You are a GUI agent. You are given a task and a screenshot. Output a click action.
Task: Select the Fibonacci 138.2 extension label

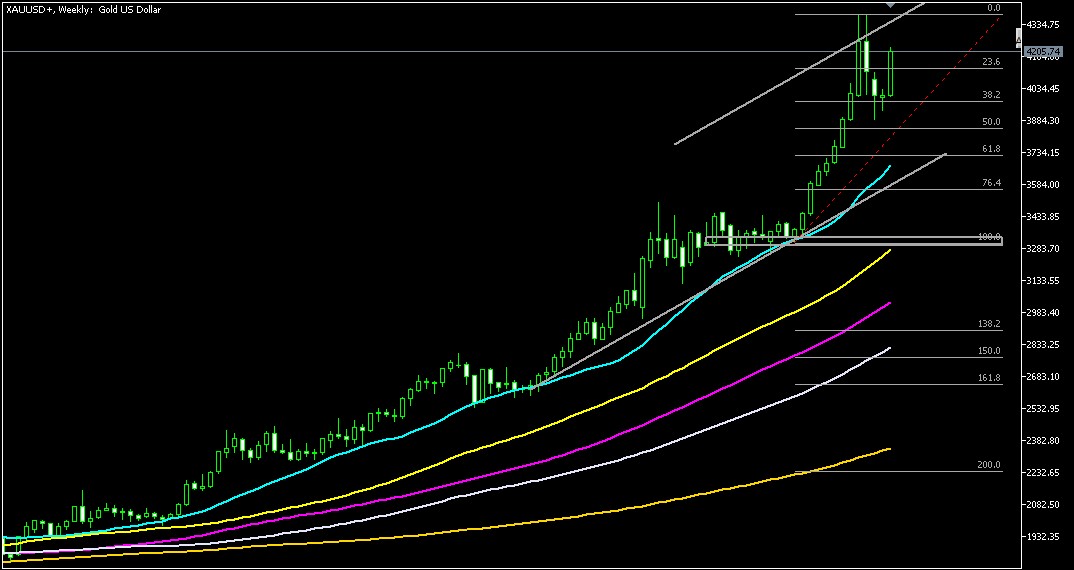tap(988, 325)
